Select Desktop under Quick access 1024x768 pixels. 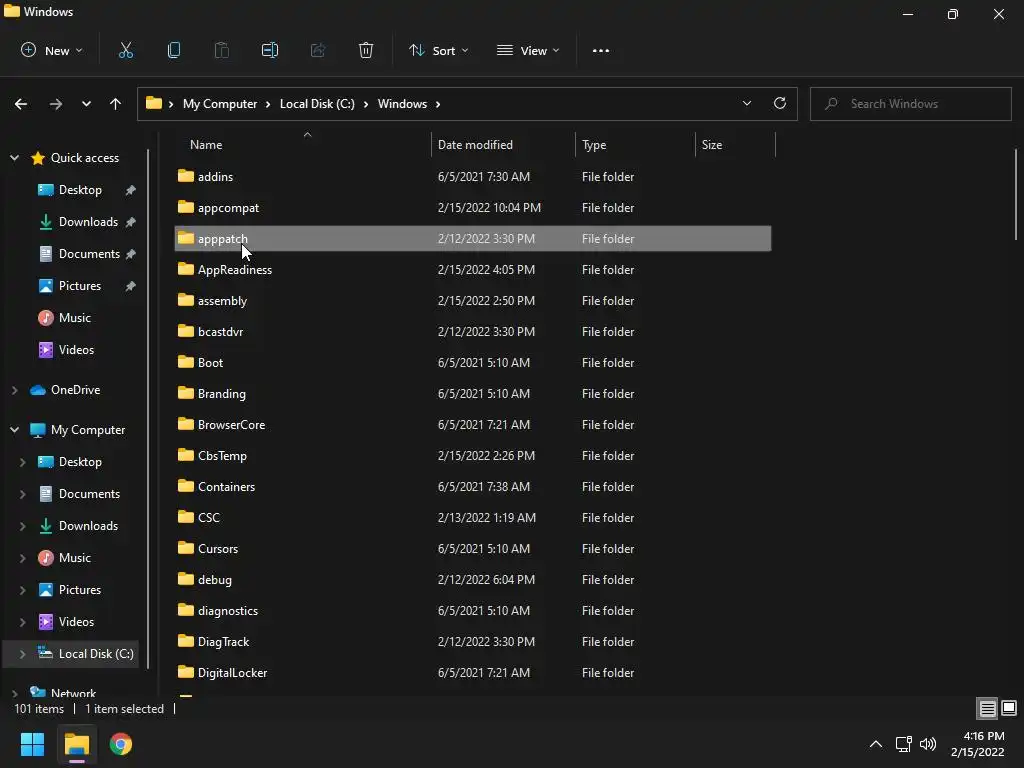(80, 190)
